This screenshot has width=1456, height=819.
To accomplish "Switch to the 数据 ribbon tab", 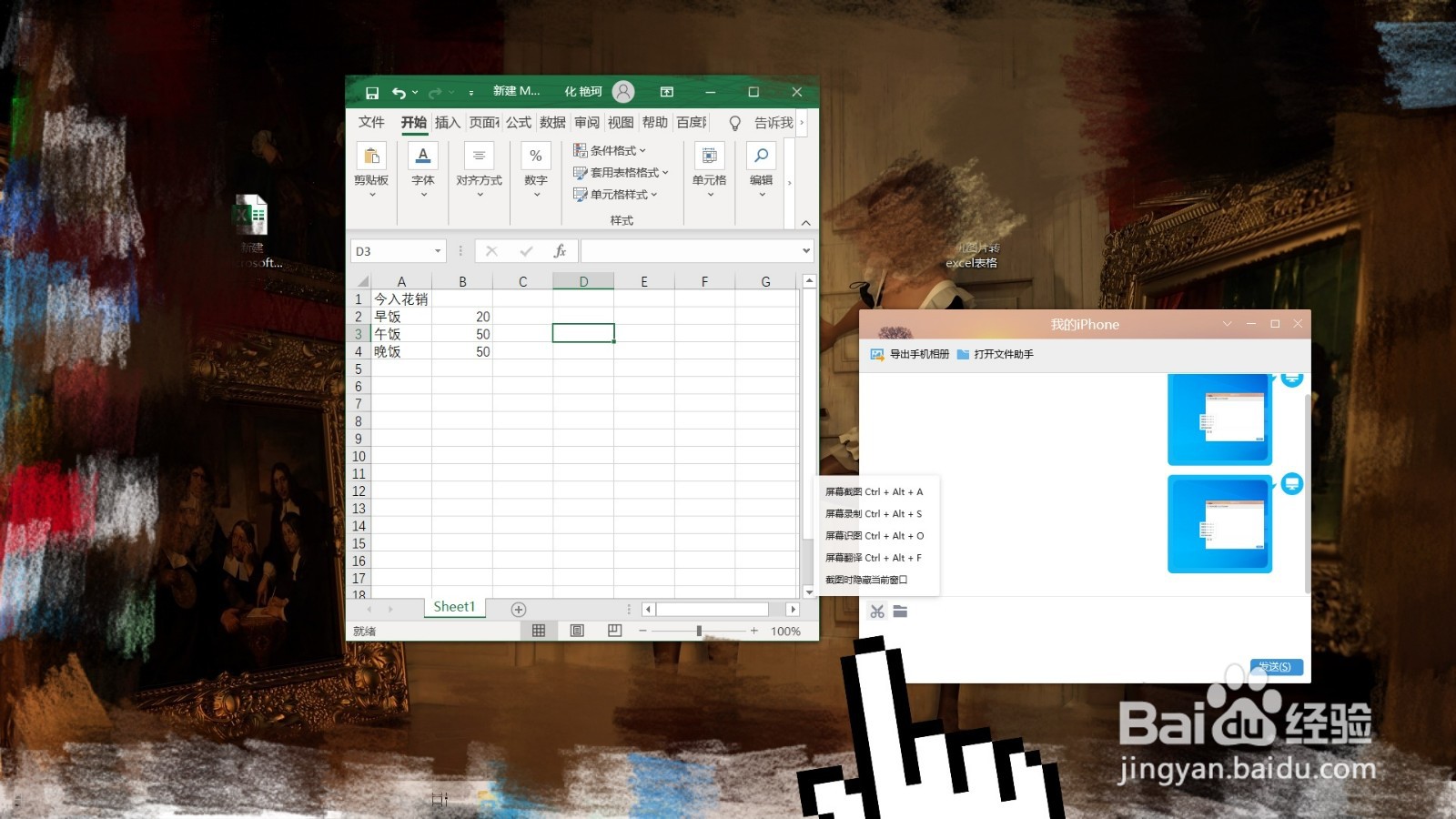I will coord(552,122).
